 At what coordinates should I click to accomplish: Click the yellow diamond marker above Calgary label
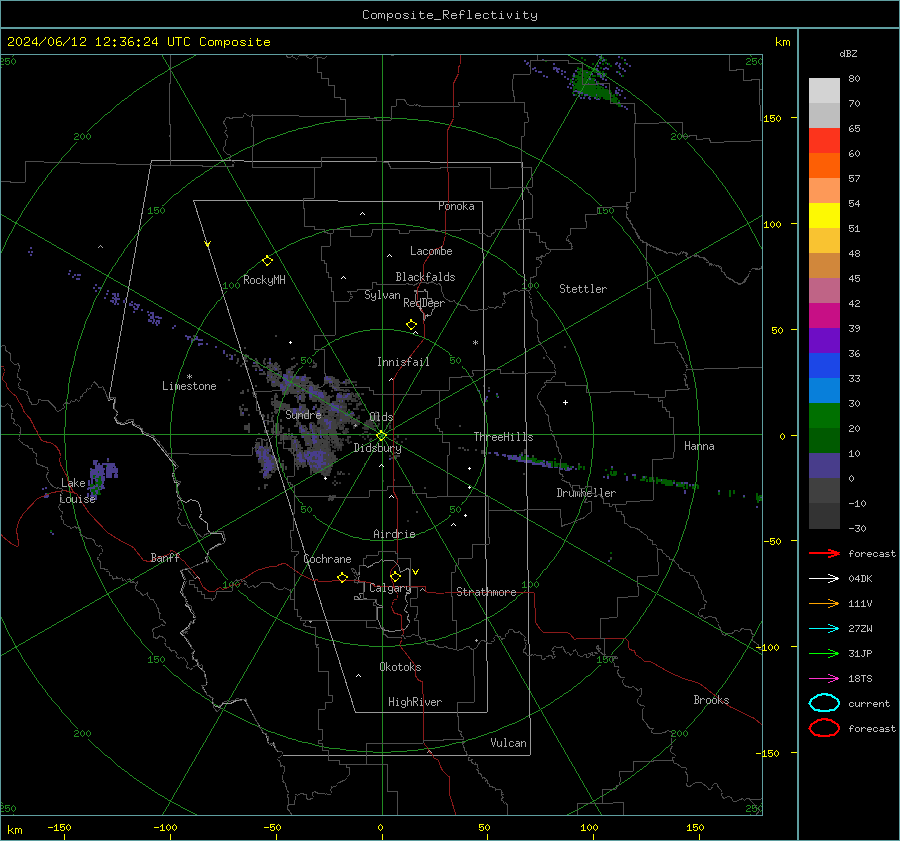coord(395,576)
